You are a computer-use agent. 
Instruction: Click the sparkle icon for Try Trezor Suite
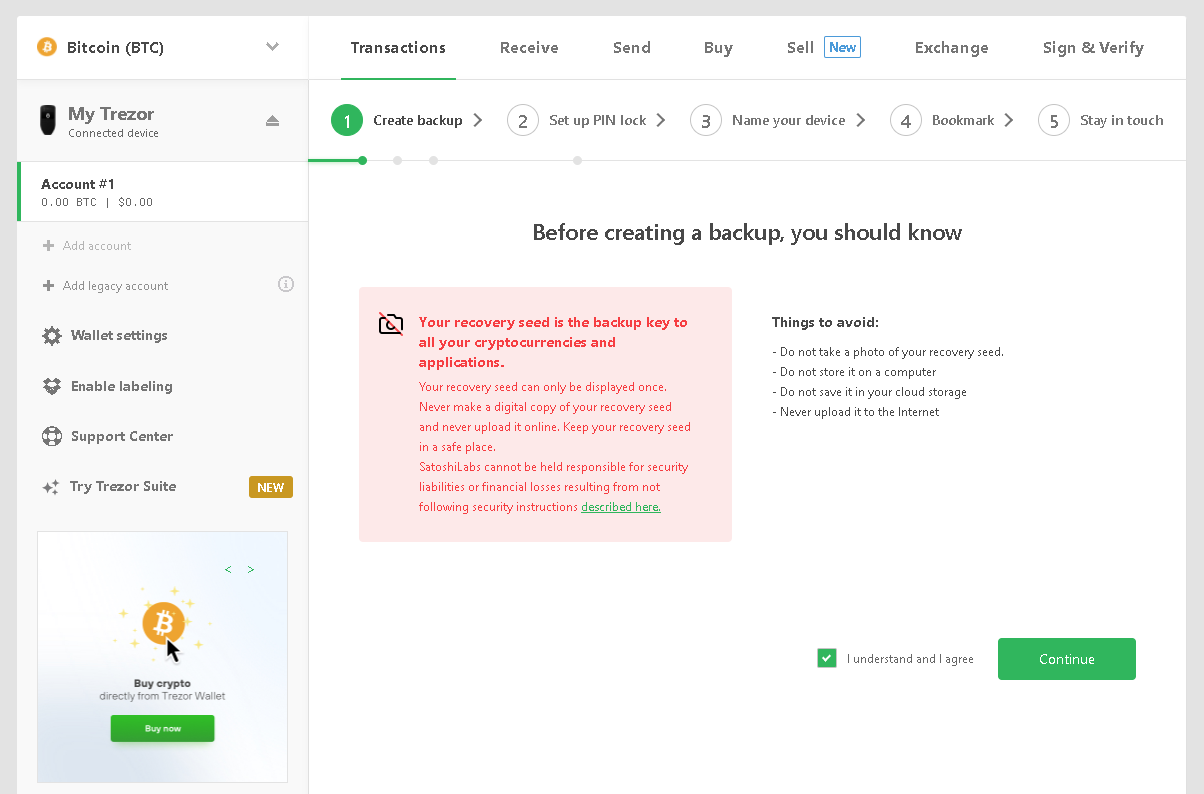[x=50, y=487]
